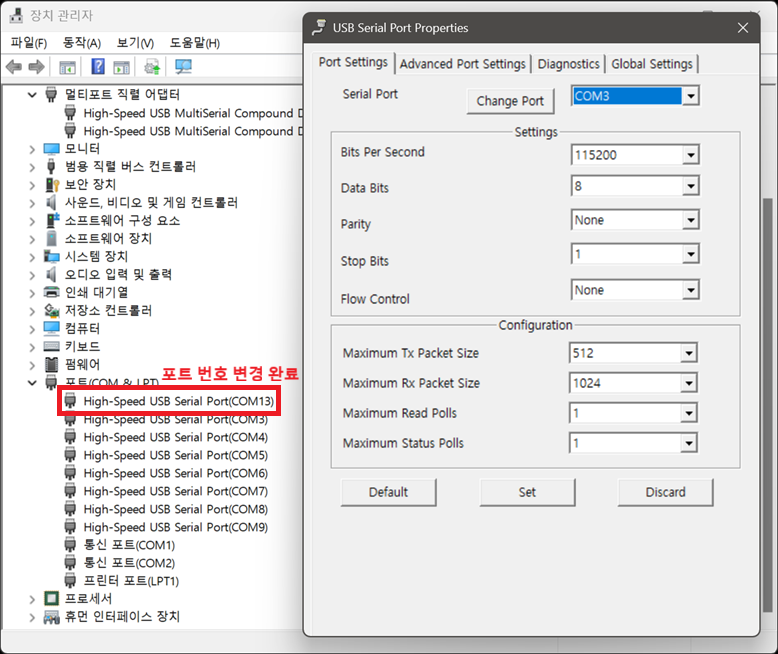
Task: Expand the 모니터 tree node
Action: point(32,149)
